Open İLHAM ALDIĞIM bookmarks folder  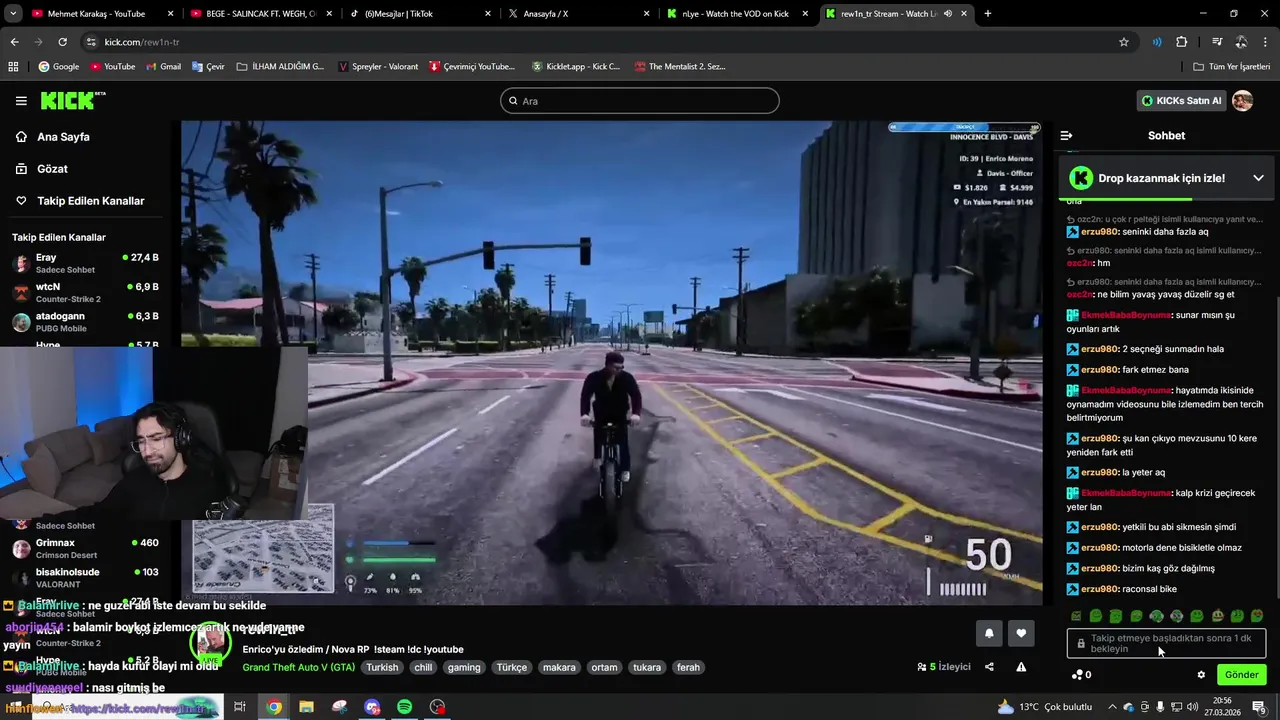[280, 66]
